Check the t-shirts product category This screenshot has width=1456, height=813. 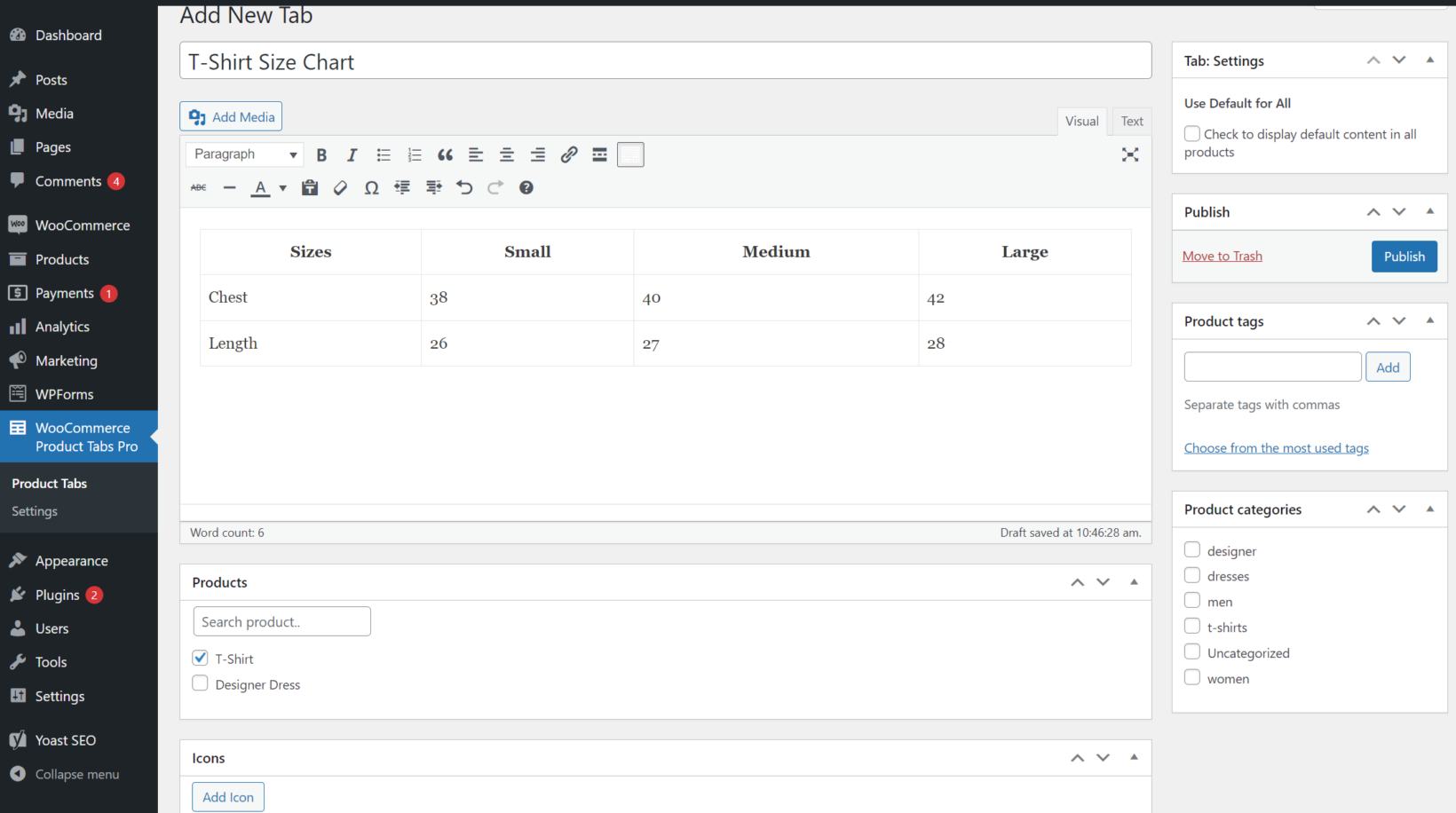click(x=1192, y=626)
